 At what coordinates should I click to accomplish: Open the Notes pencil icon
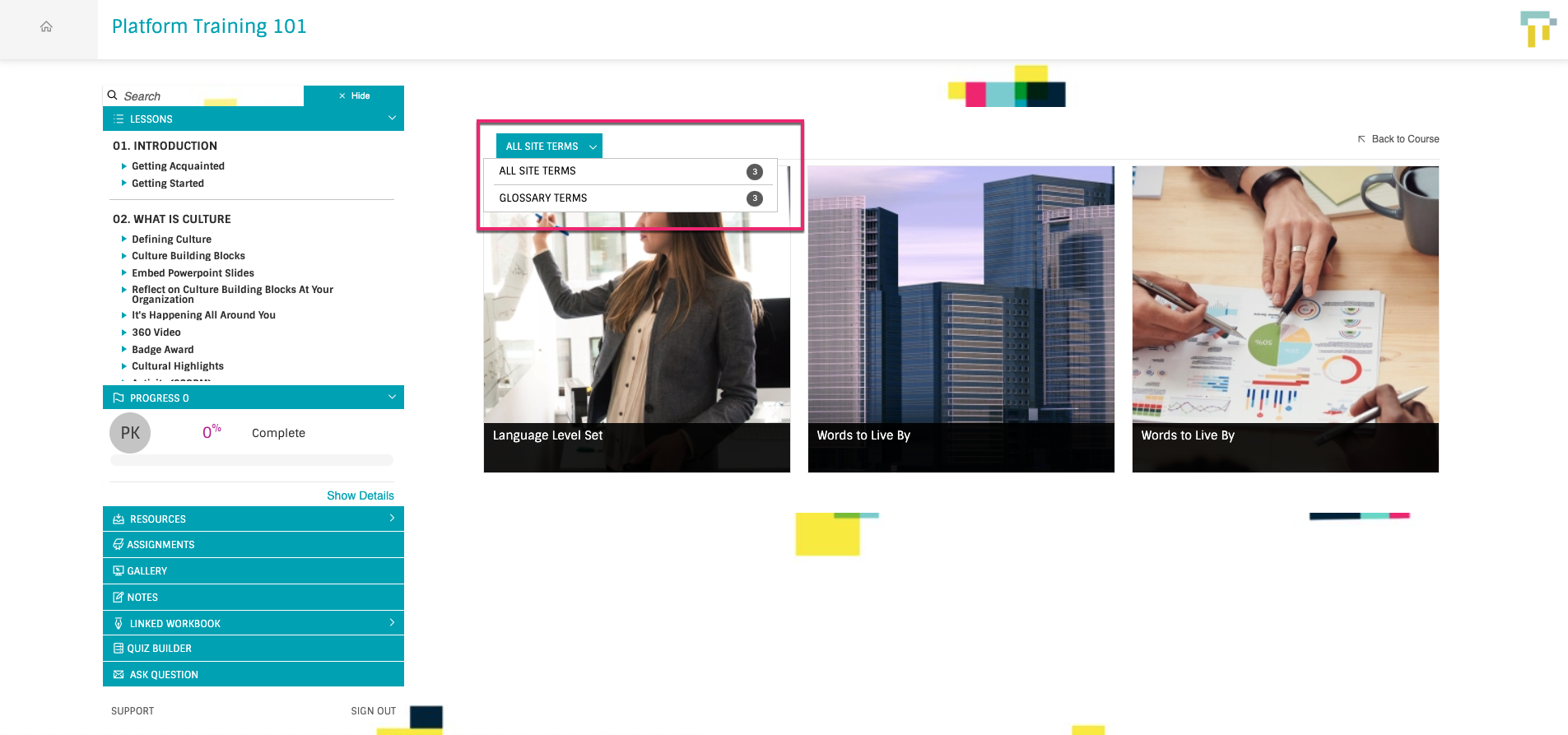pyautogui.click(x=119, y=598)
